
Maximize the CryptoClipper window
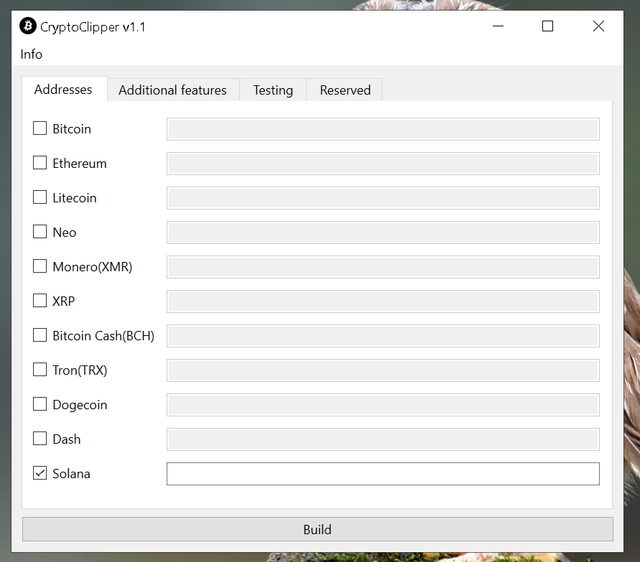547,26
